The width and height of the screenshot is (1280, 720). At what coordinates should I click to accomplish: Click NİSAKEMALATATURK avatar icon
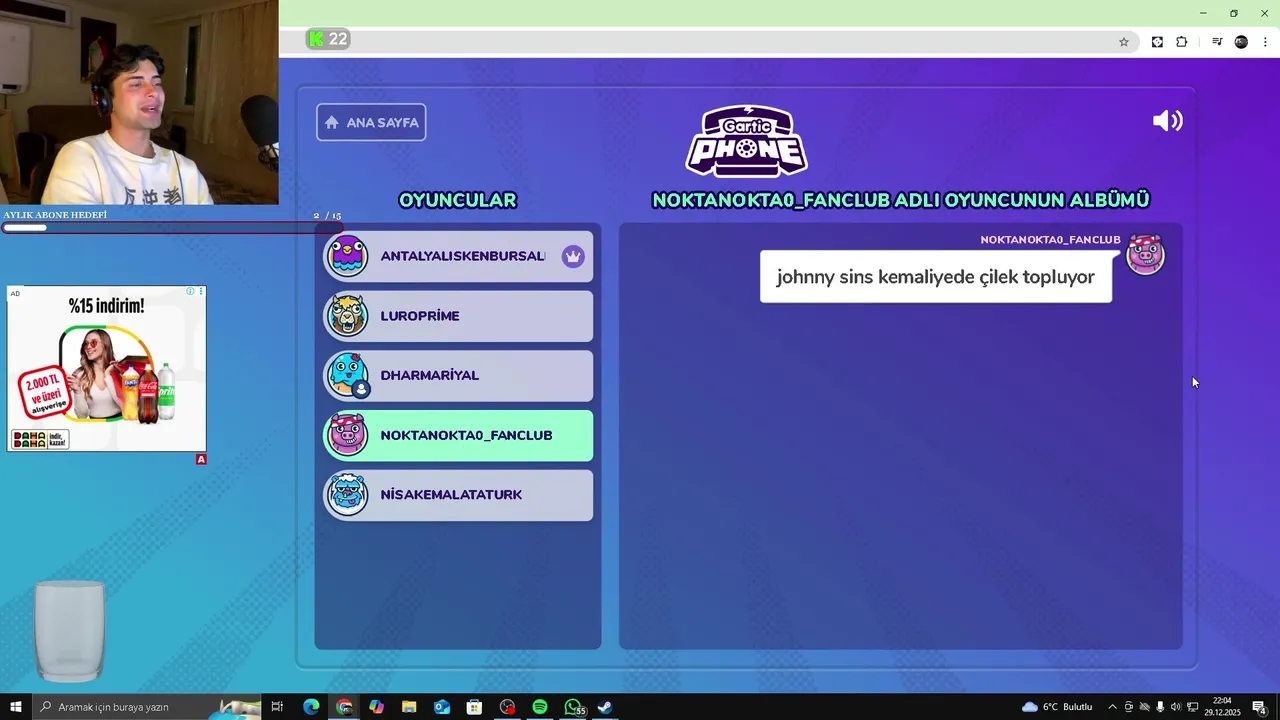348,495
